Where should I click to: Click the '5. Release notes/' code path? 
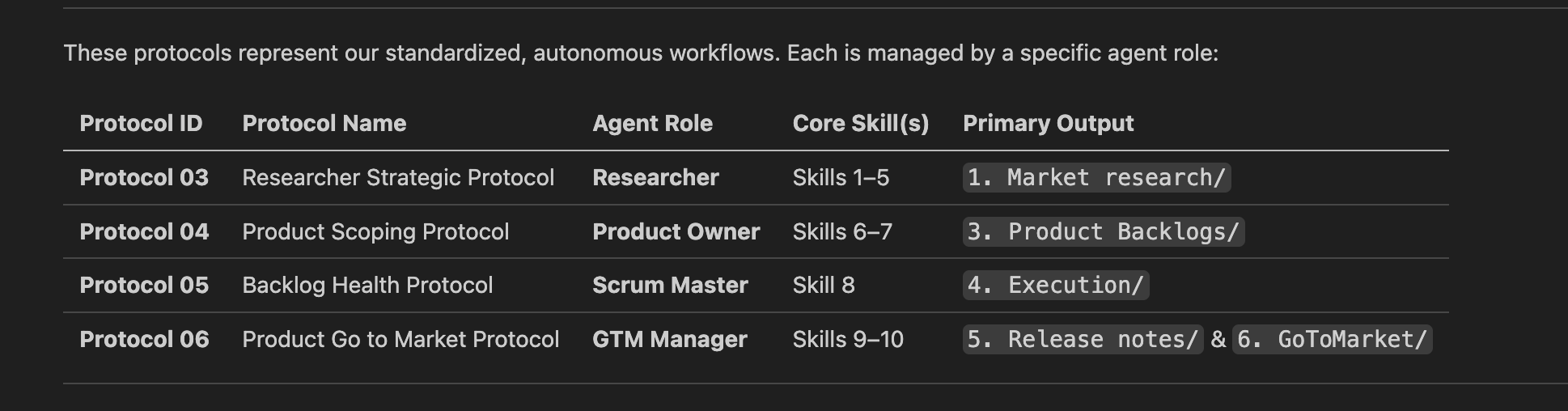1082,339
